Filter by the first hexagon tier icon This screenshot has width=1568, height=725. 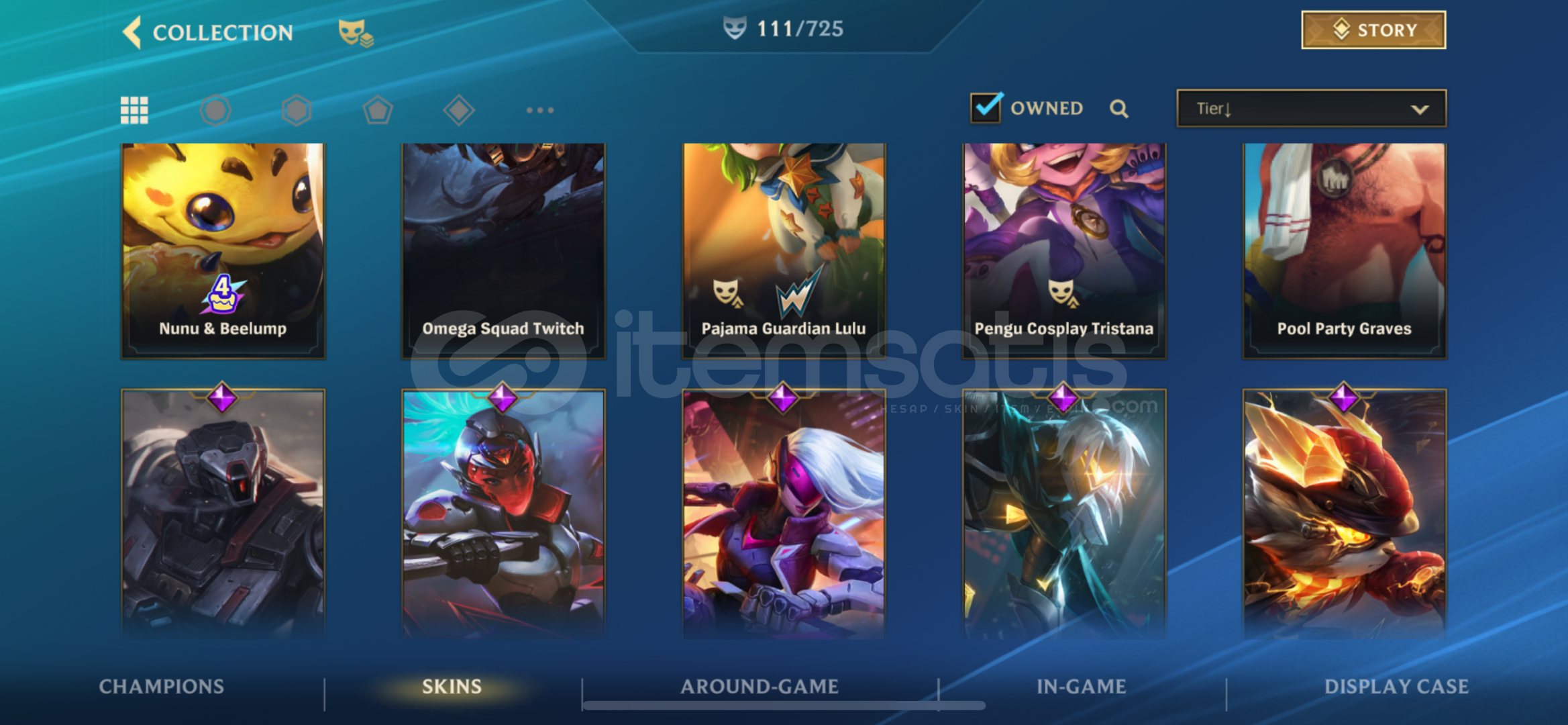[x=215, y=110]
